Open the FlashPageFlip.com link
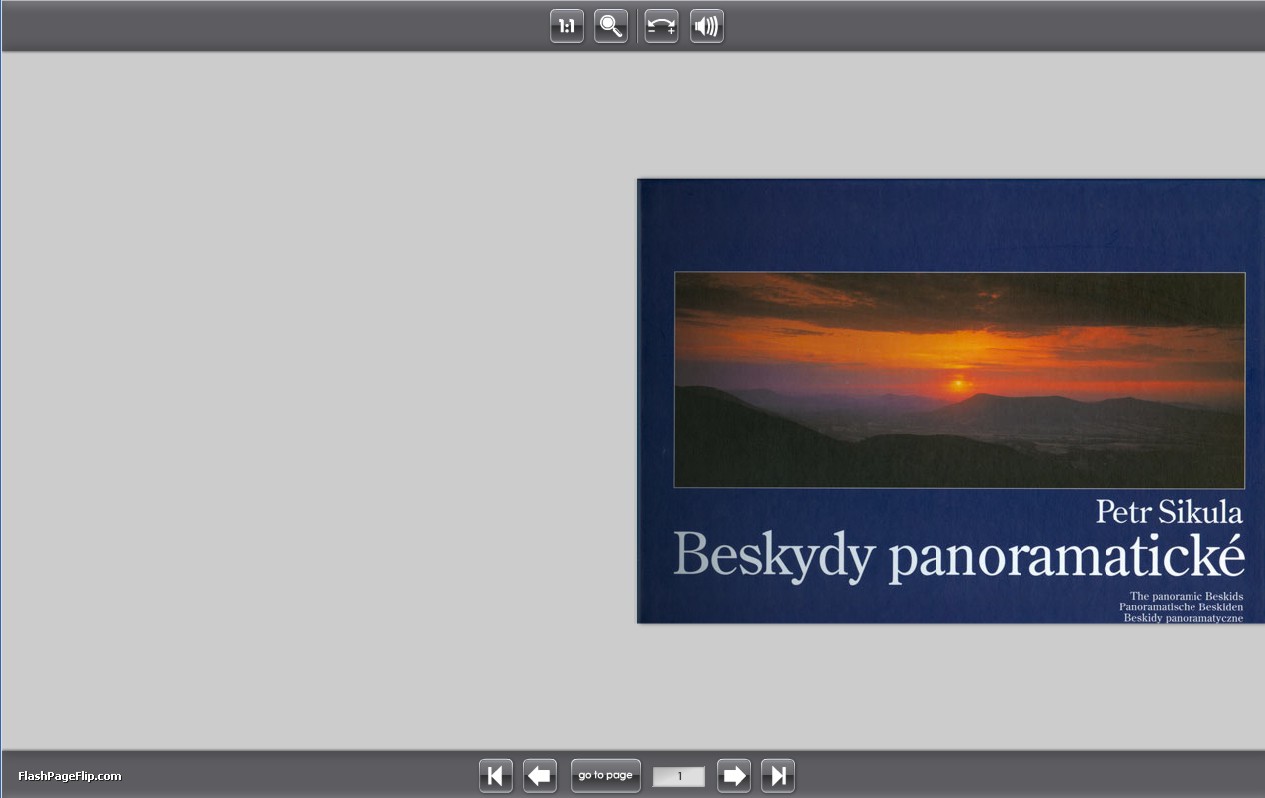Image resolution: width=1265 pixels, height=798 pixels. pos(70,776)
